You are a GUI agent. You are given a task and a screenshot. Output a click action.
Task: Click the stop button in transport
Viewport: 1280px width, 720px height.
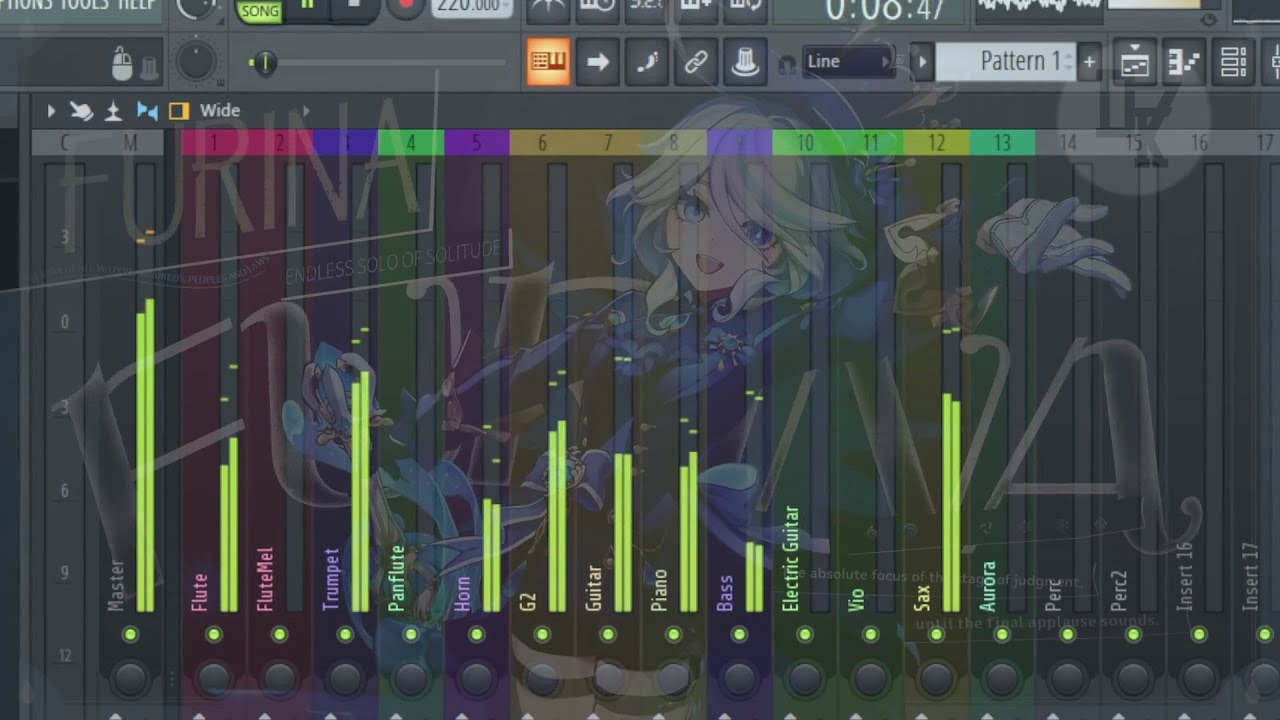click(354, 6)
